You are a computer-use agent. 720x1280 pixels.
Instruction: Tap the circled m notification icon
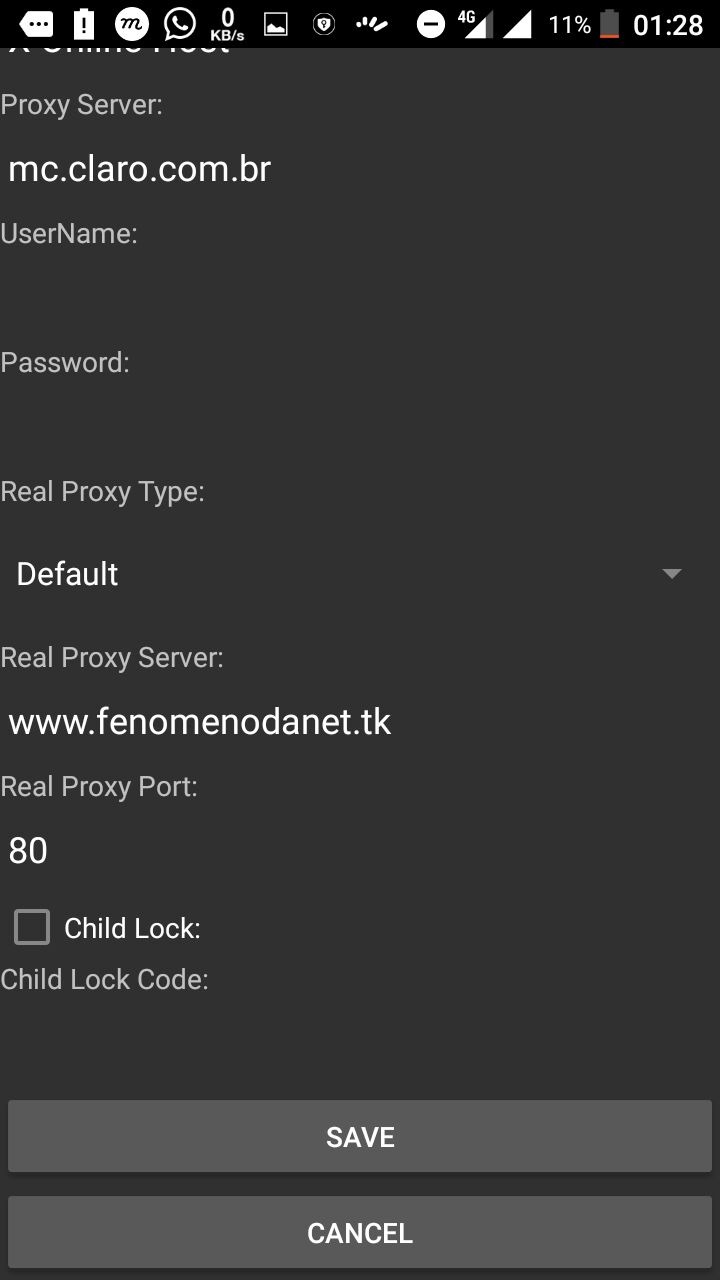click(132, 24)
